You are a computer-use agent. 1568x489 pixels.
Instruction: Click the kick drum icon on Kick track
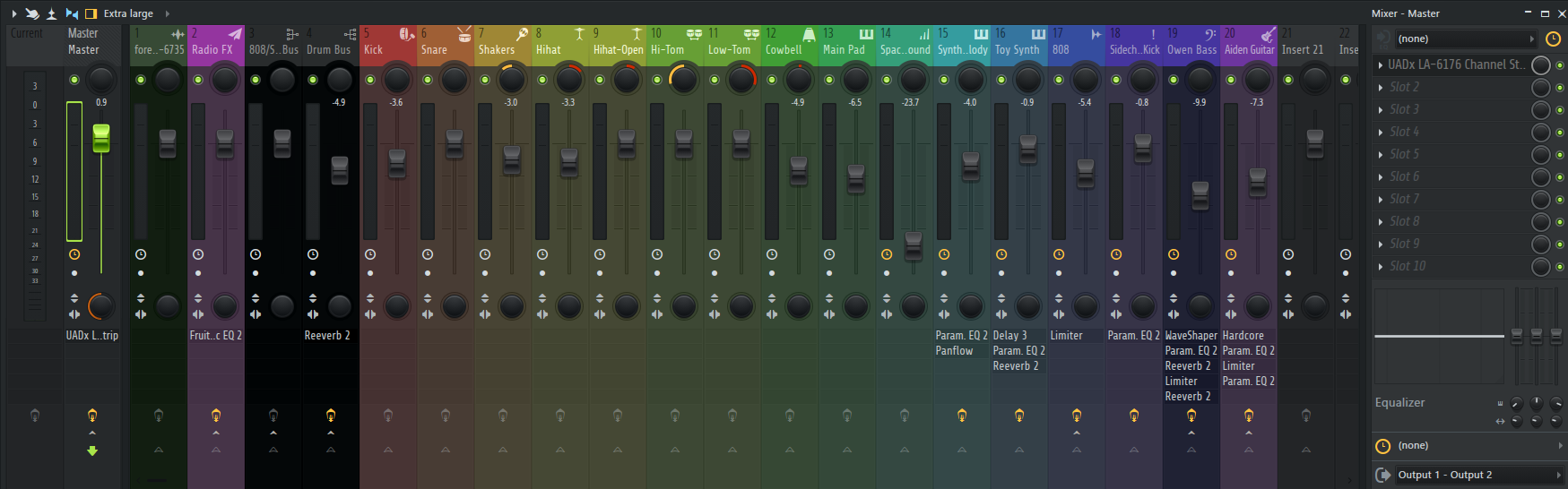(x=406, y=34)
